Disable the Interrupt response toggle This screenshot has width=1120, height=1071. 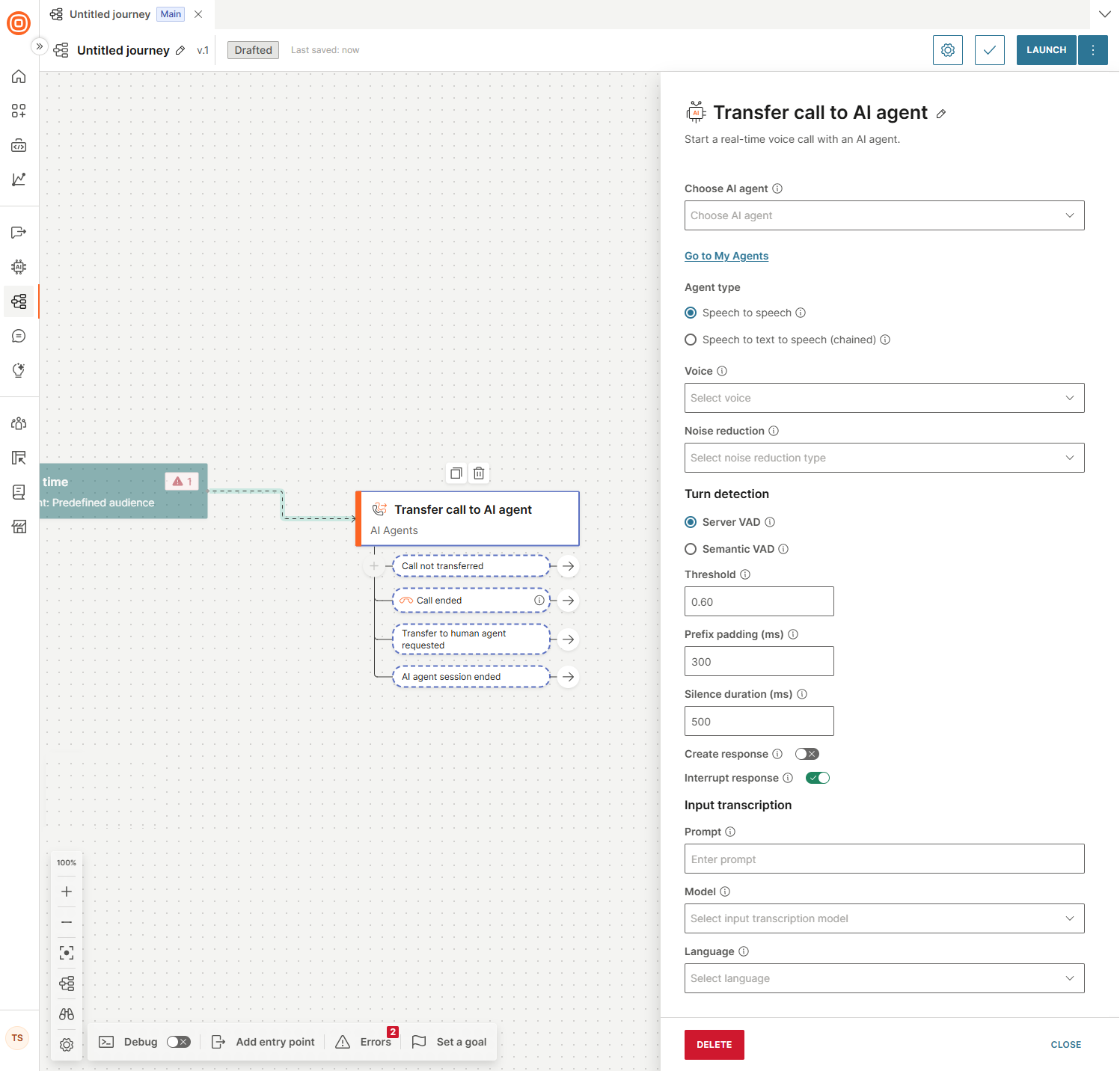pyautogui.click(x=817, y=778)
